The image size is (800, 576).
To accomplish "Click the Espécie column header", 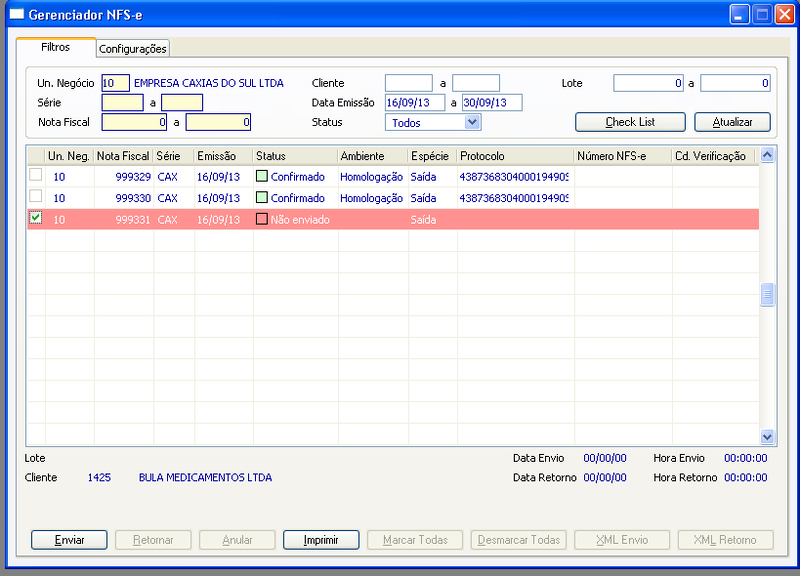I will pyautogui.click(x=433, y=156).
